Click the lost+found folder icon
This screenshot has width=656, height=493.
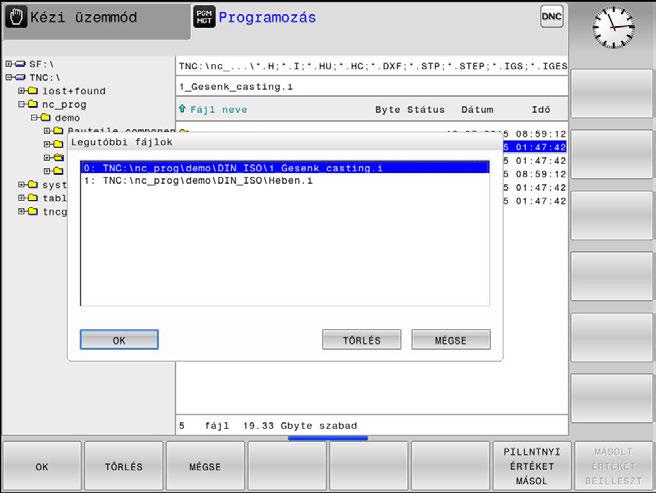pos(33,91)
